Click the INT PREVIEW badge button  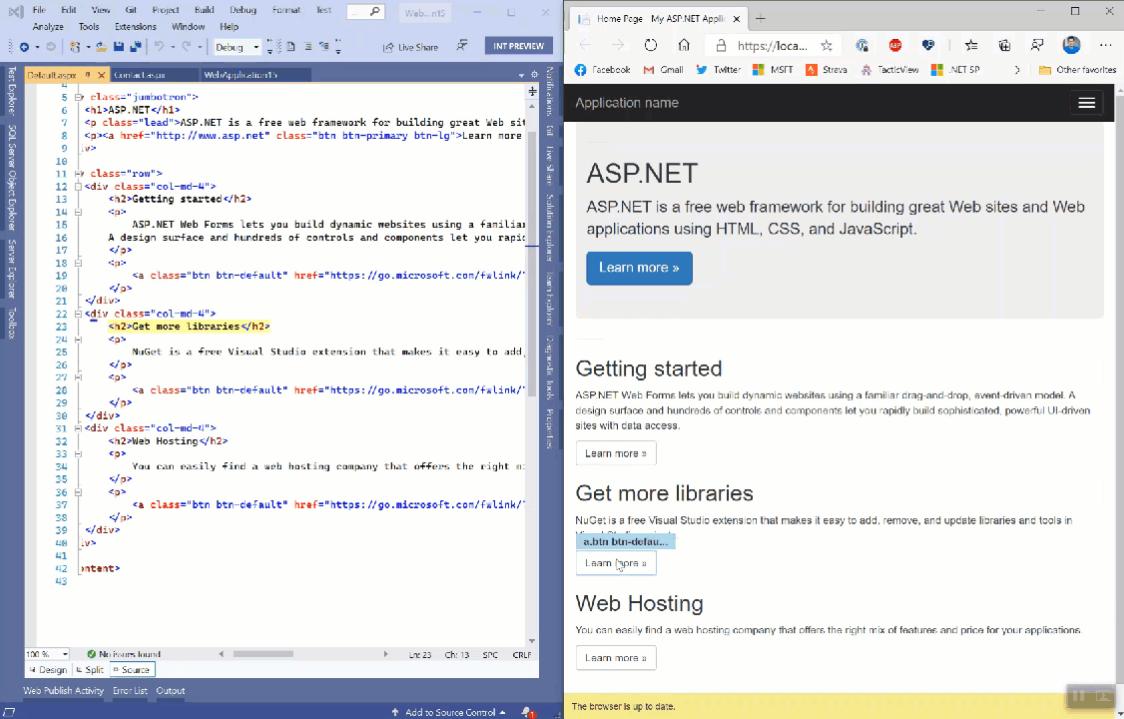point(518,46)
